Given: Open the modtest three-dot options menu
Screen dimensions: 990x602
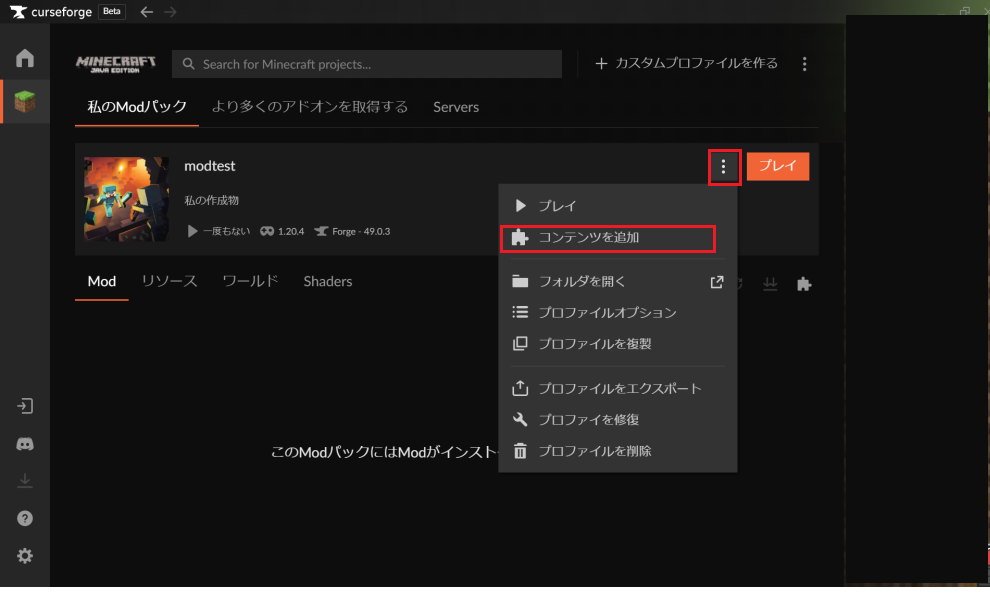Looking at the screenshot, I should coord(724,167).
